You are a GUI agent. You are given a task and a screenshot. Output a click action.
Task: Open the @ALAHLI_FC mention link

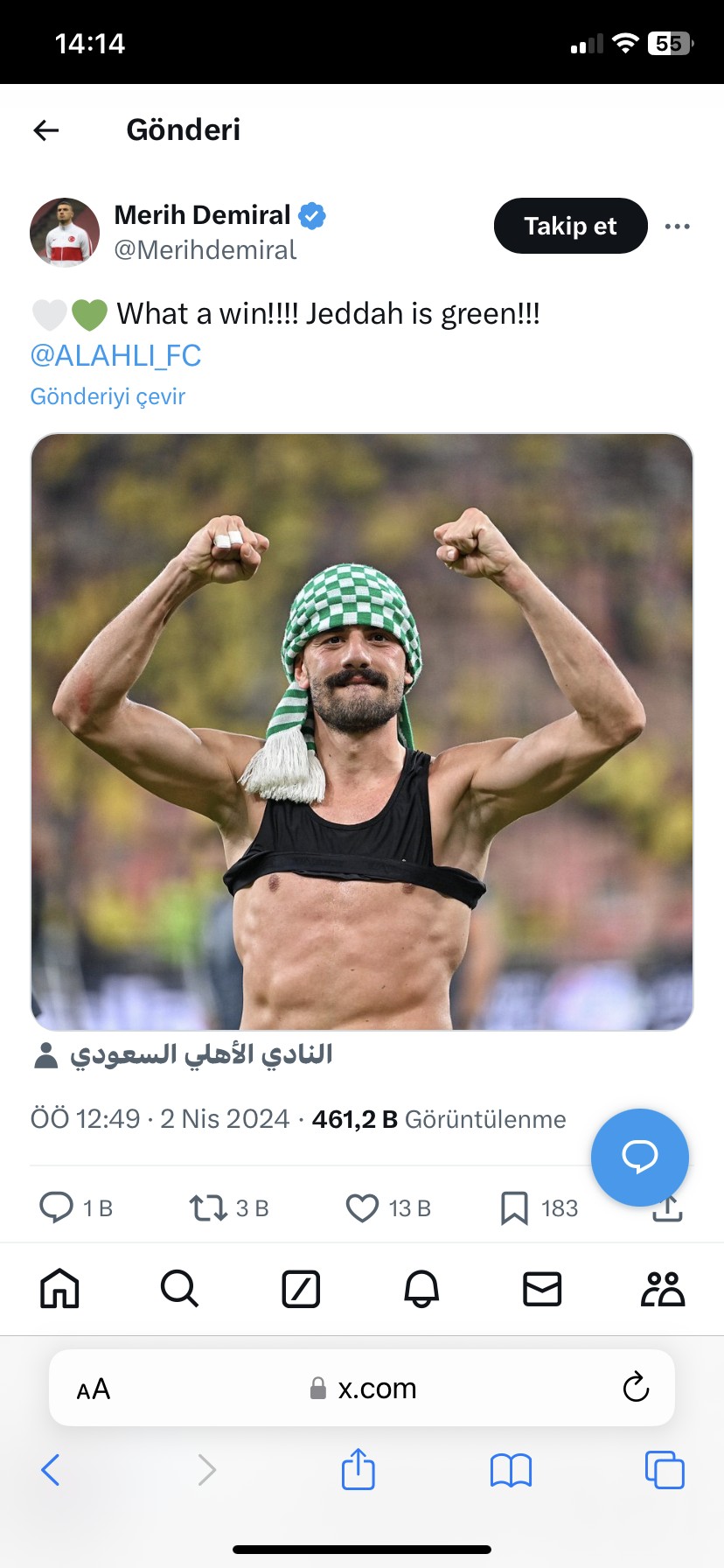(116, 355)
